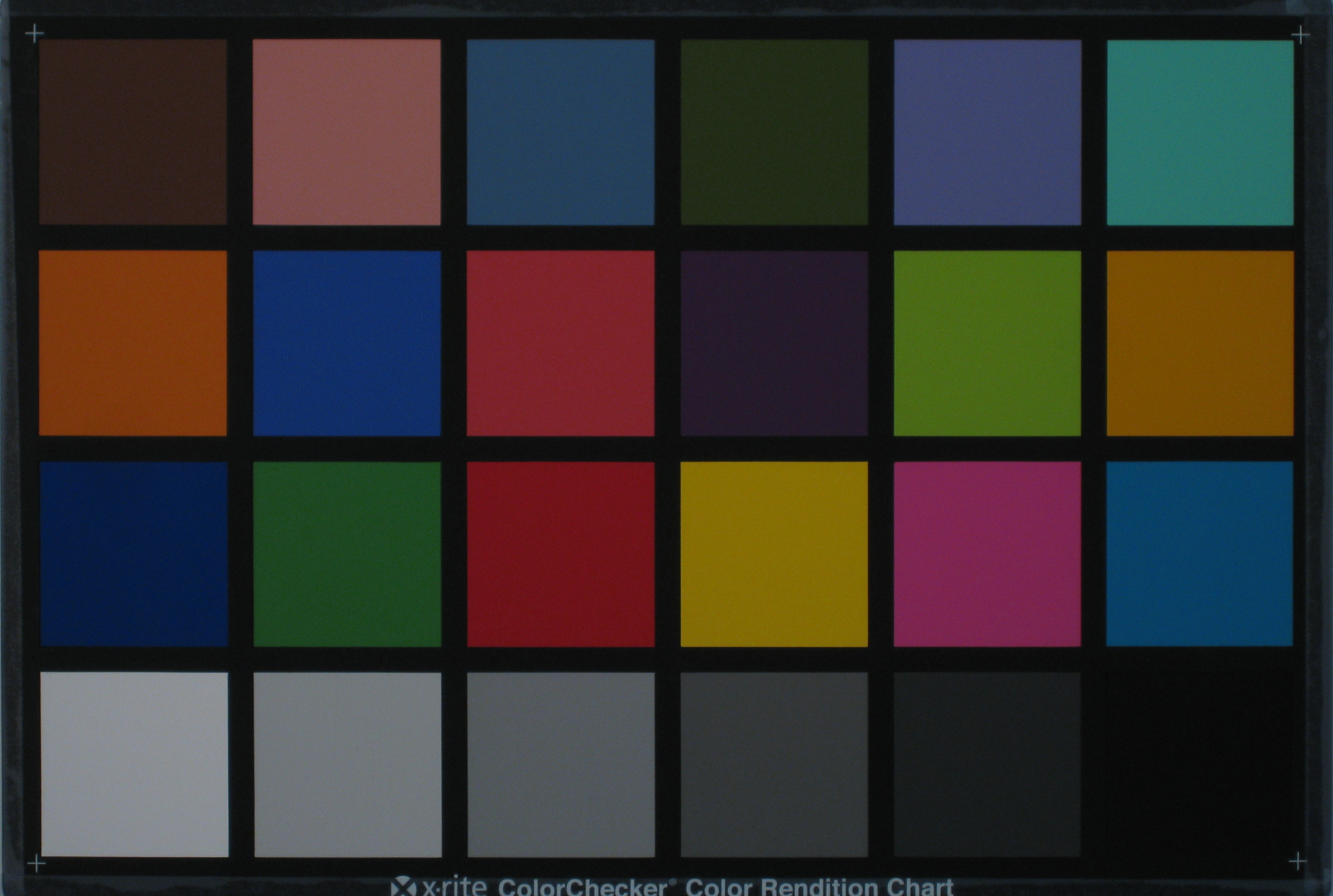
Task: Select the black grayscale patch
Action: (1199, 765)
